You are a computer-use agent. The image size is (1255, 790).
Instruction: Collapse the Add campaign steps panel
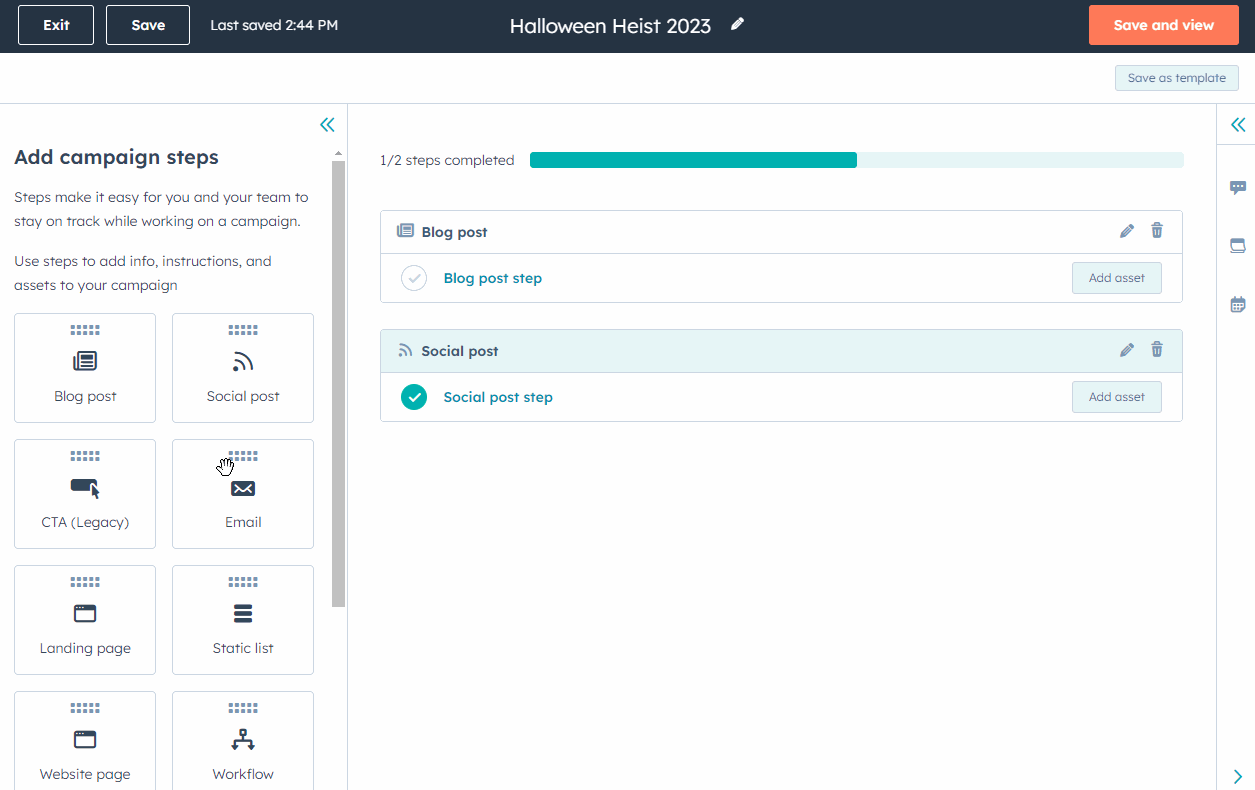pos(327,125)
